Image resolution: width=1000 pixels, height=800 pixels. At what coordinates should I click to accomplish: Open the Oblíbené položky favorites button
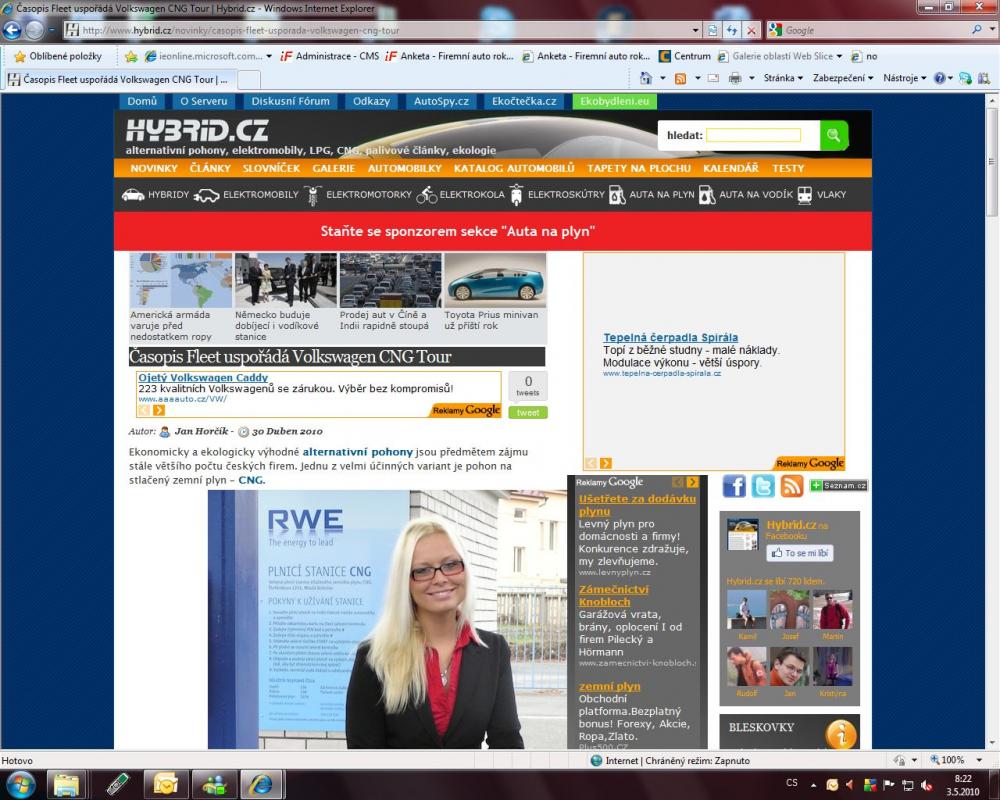pyautogui.click(x=58, y=56)
